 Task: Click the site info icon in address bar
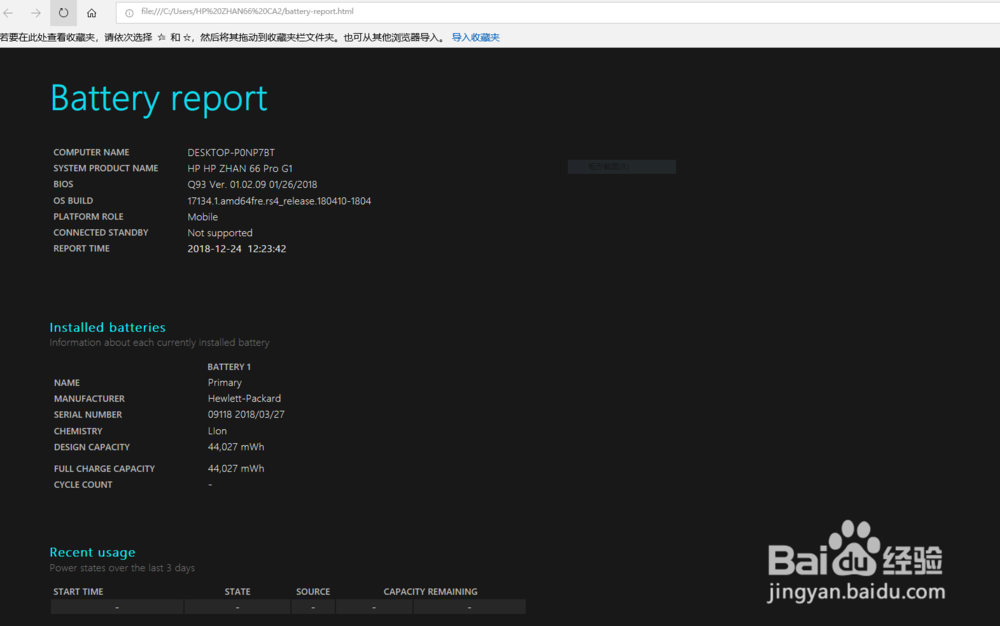129,13
